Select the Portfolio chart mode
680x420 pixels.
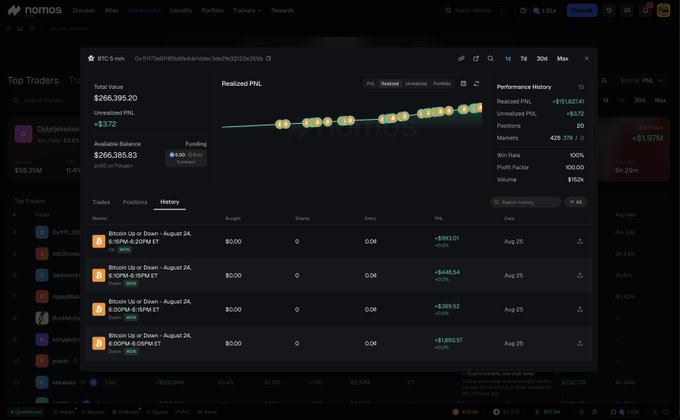441,83
